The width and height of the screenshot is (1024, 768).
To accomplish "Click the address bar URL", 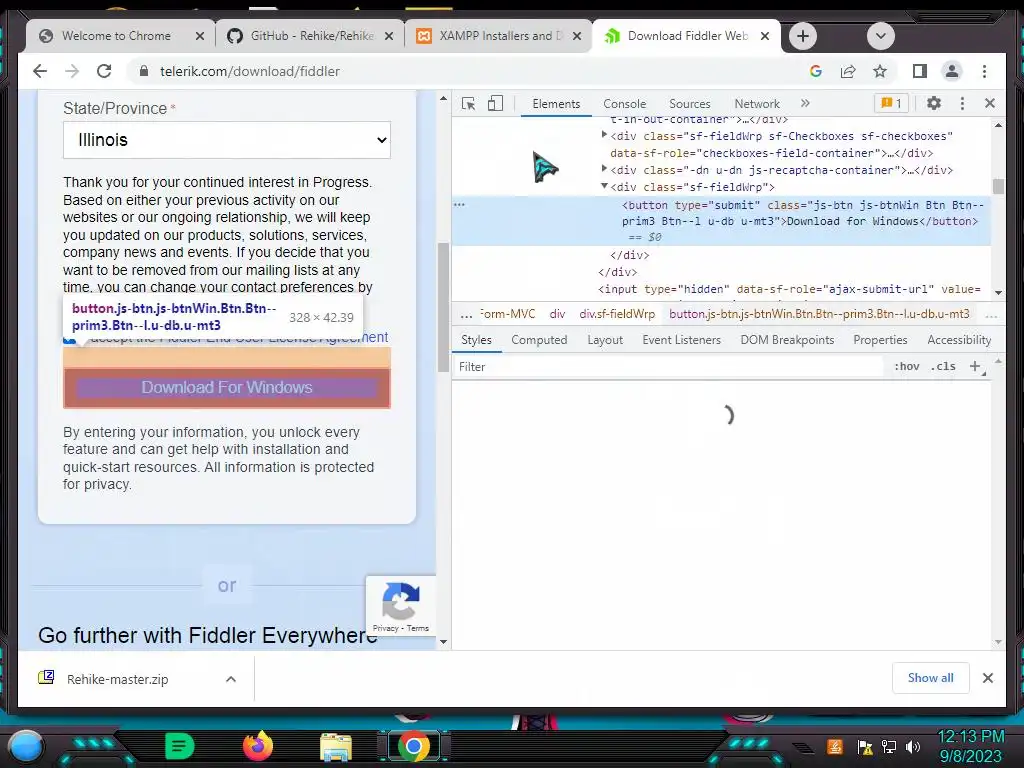I will [x=249, y=71].
